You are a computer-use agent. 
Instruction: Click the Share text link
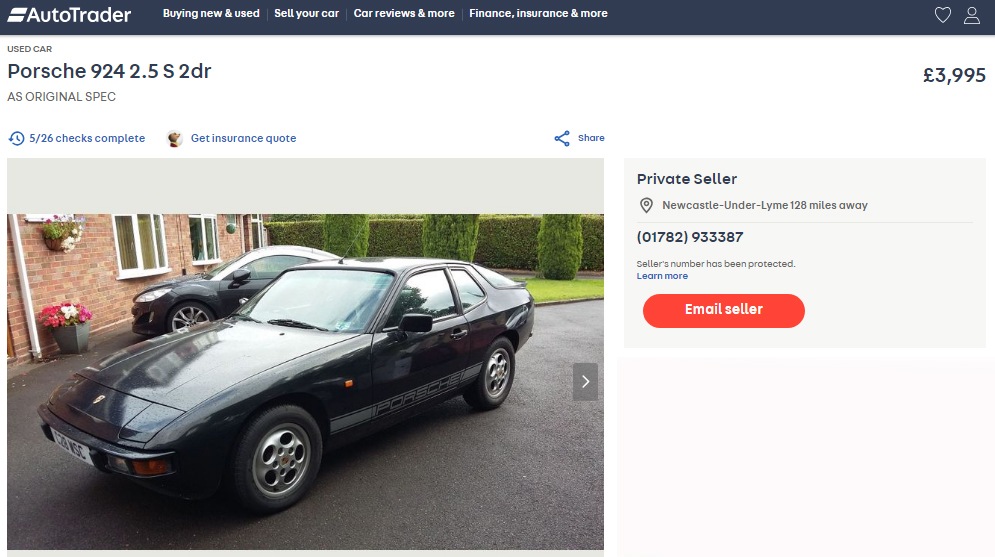591,138
